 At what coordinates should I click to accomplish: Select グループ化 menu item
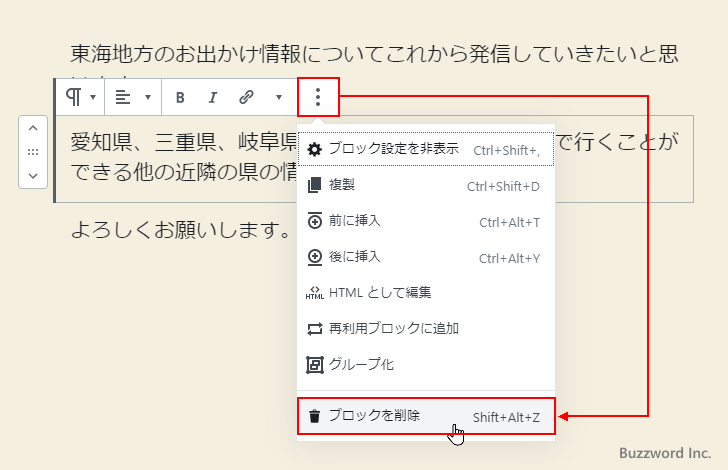[x=426, y=365]
